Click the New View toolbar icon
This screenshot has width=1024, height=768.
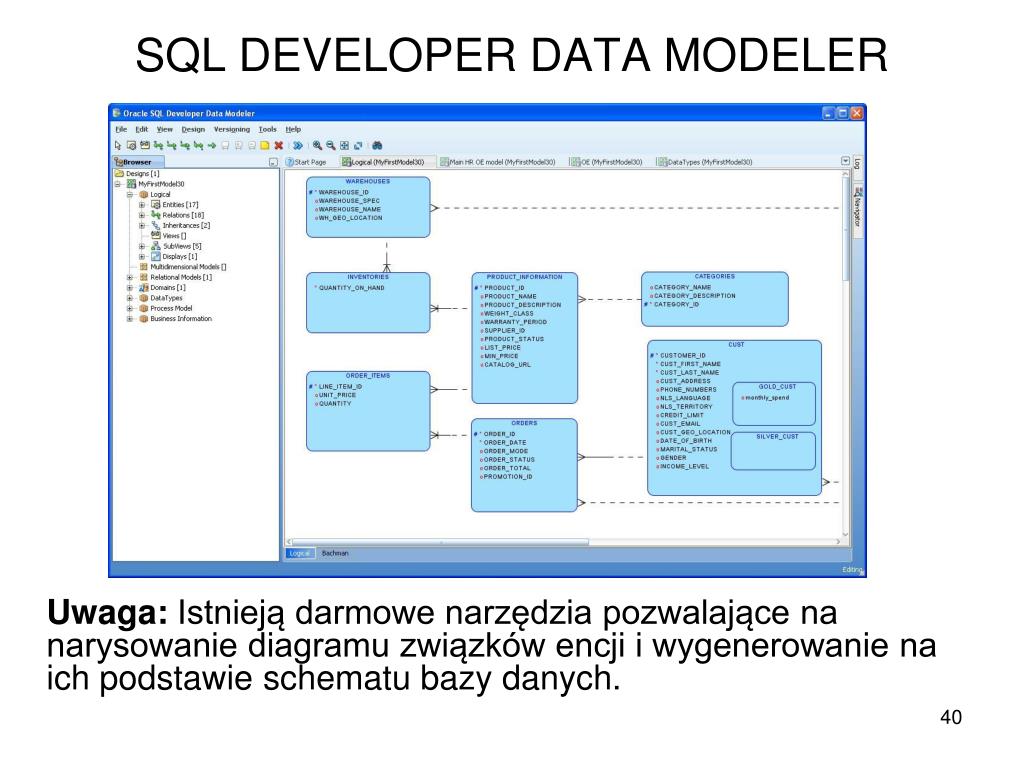point(145,145)
